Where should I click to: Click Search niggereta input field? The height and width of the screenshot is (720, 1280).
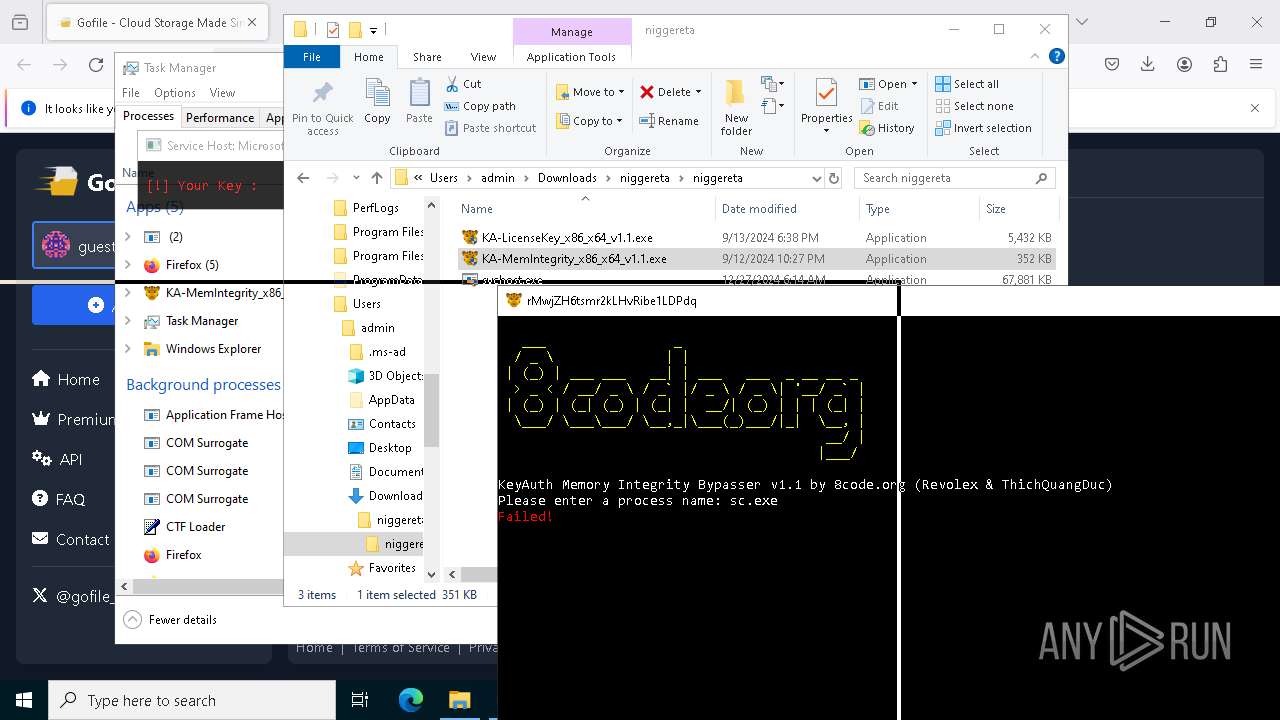click(955, 178)
